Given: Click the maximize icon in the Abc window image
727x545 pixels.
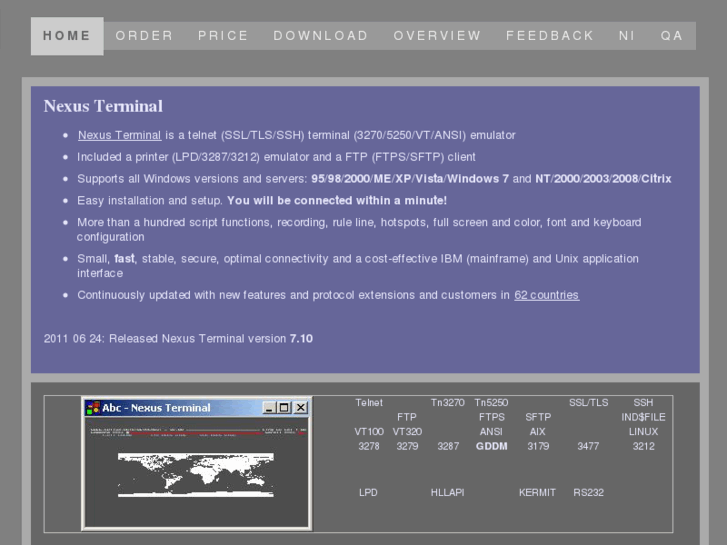Looking at the screenshot, I should [284, 408].
